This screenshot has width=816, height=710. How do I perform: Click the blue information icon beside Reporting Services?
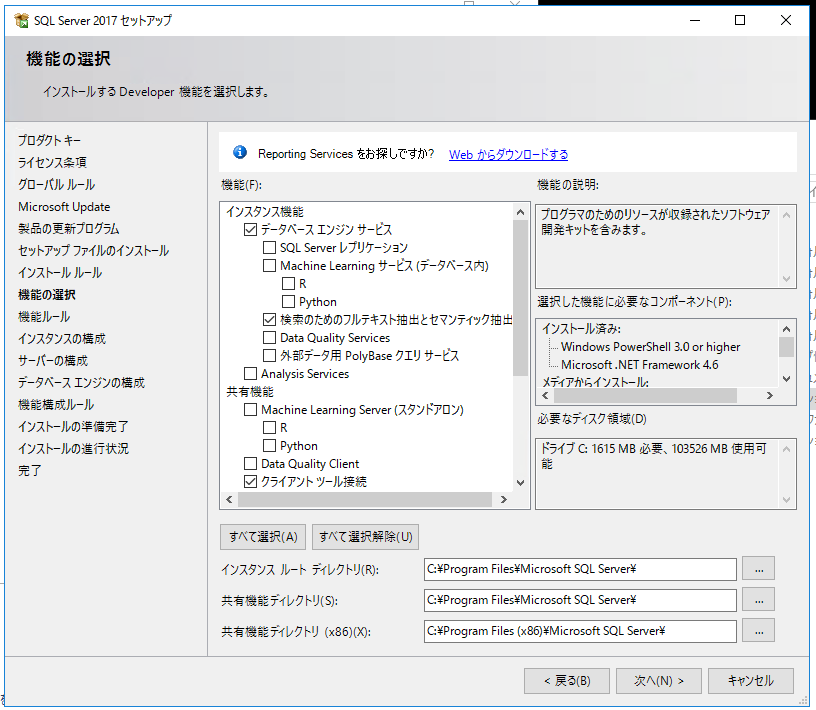click(x=240, y=152)
